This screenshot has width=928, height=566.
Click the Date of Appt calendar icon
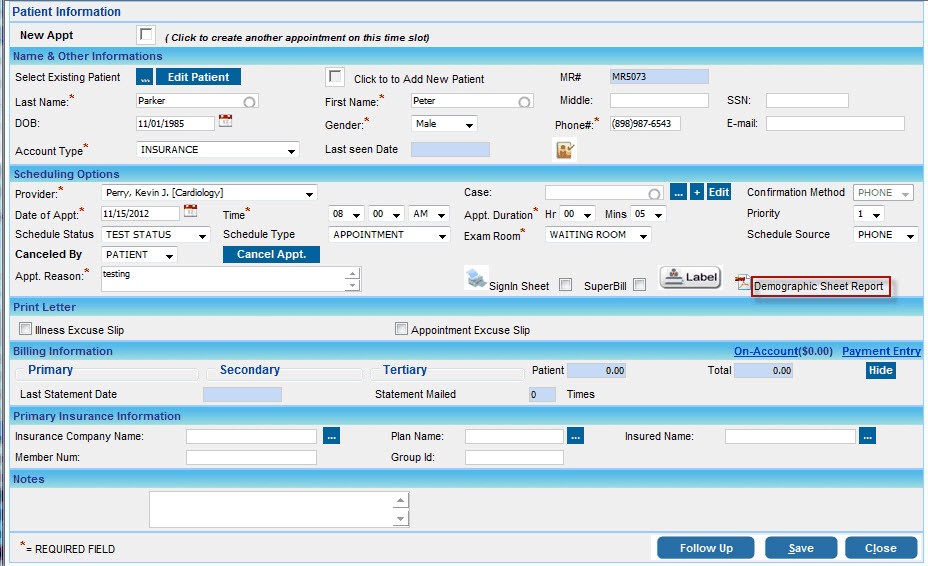point(190,212)
